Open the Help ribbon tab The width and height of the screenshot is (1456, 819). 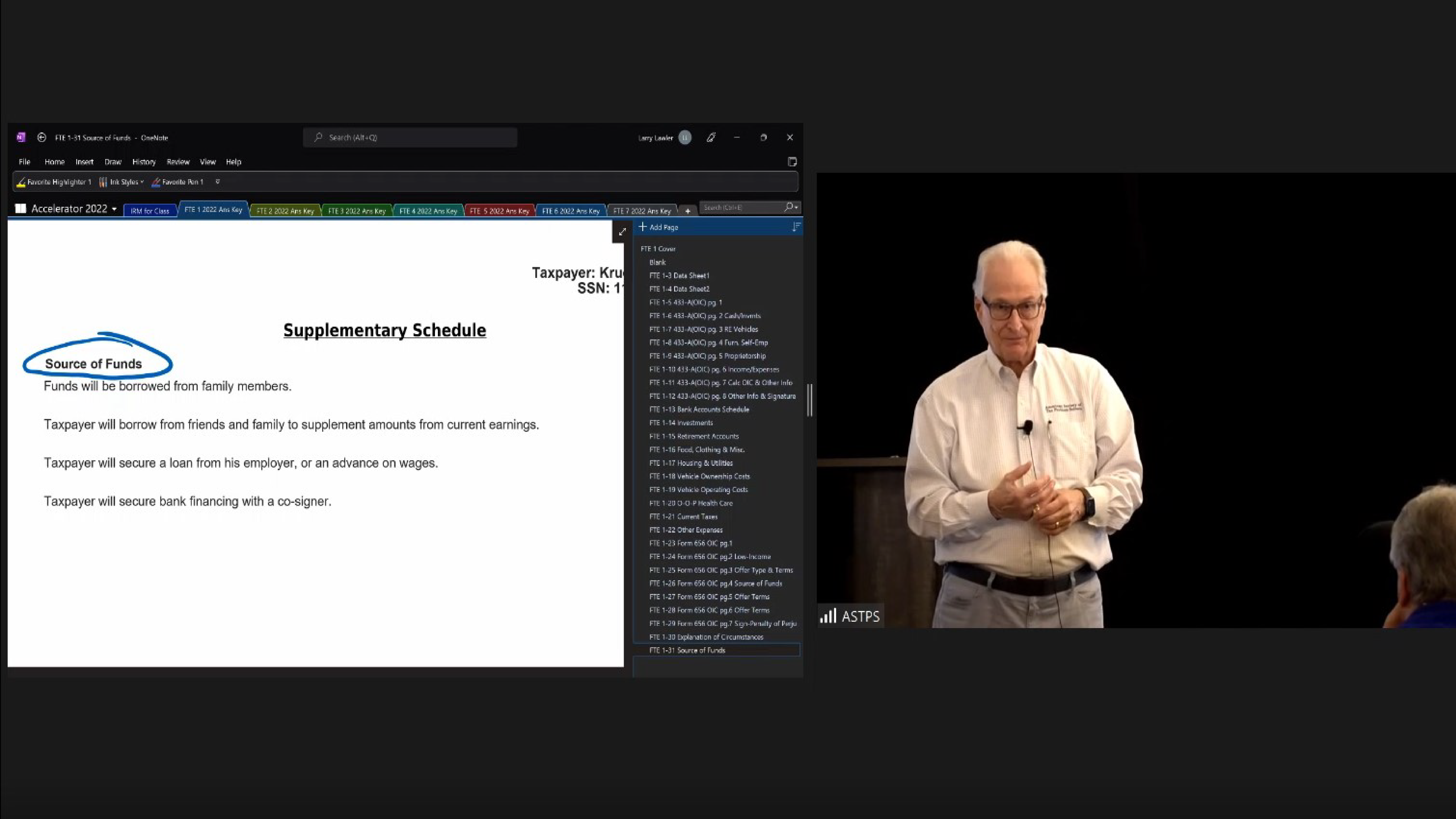click(234, 162)
